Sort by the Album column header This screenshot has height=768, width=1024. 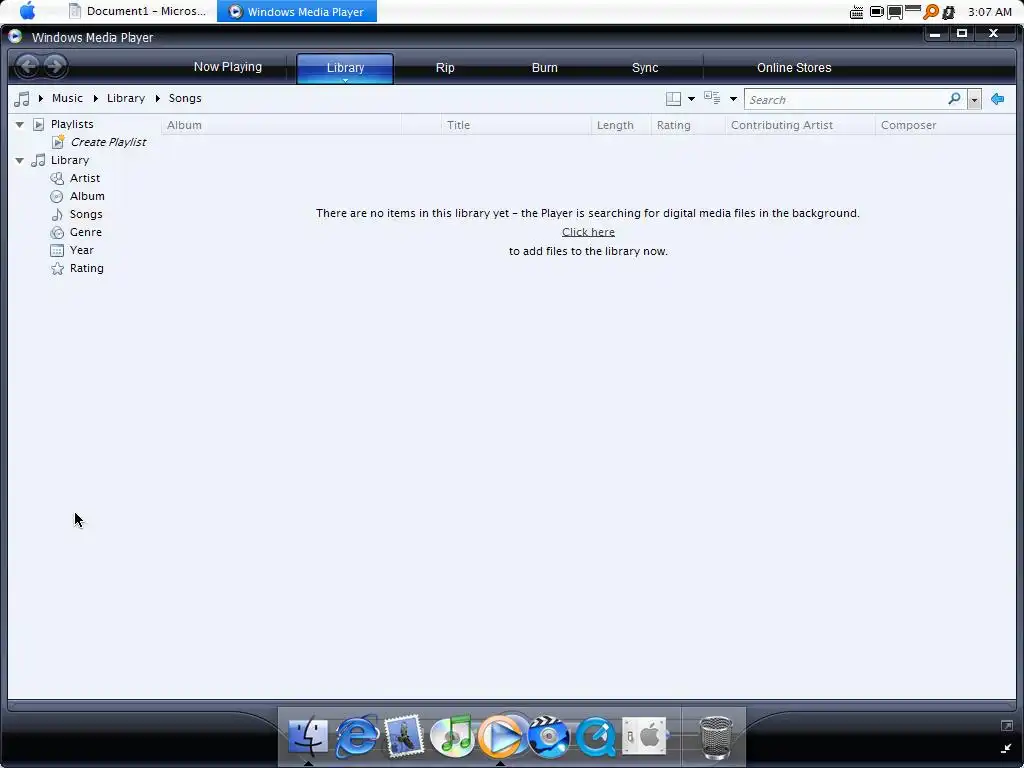click(281, 125)
